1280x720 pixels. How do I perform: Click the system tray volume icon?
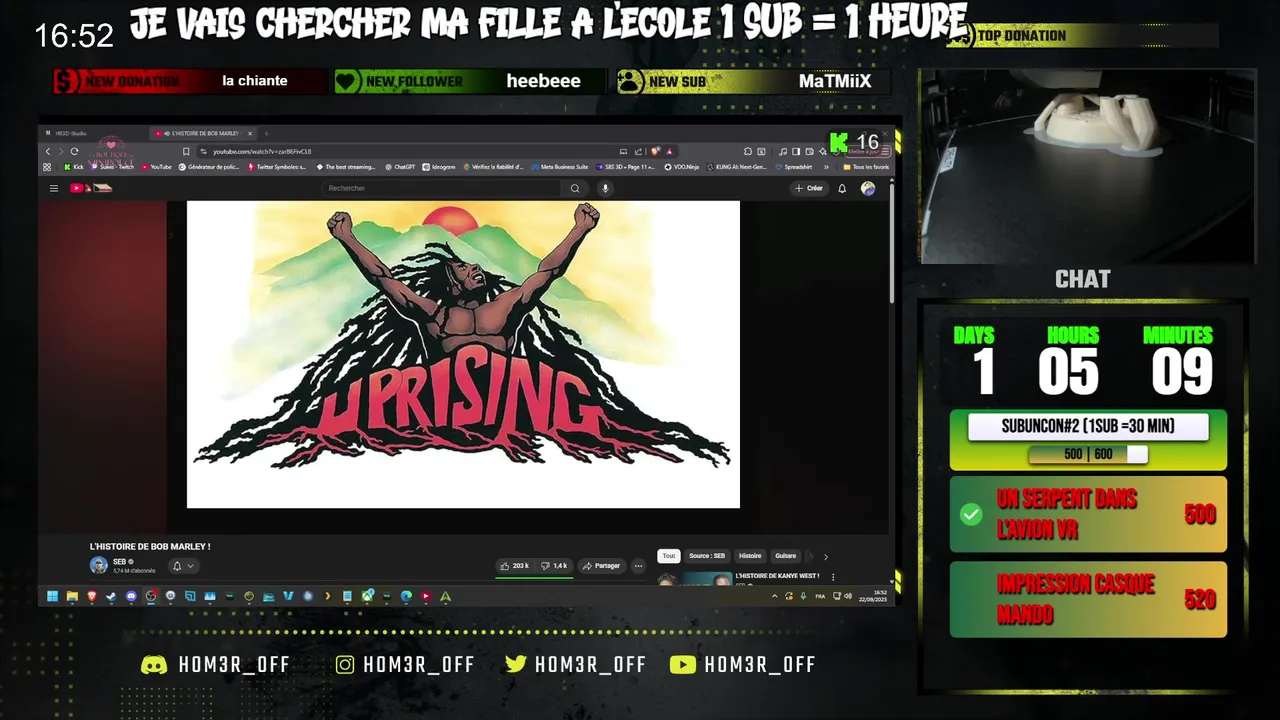pyautogui.click(x=847, y=596)
